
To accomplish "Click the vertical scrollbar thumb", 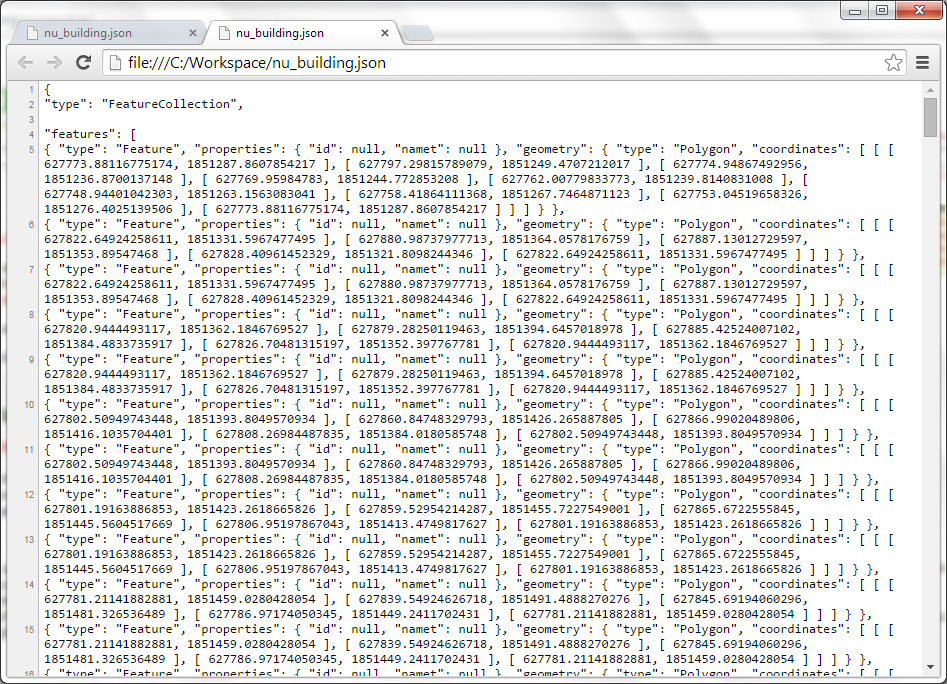I will click(930, 117).
